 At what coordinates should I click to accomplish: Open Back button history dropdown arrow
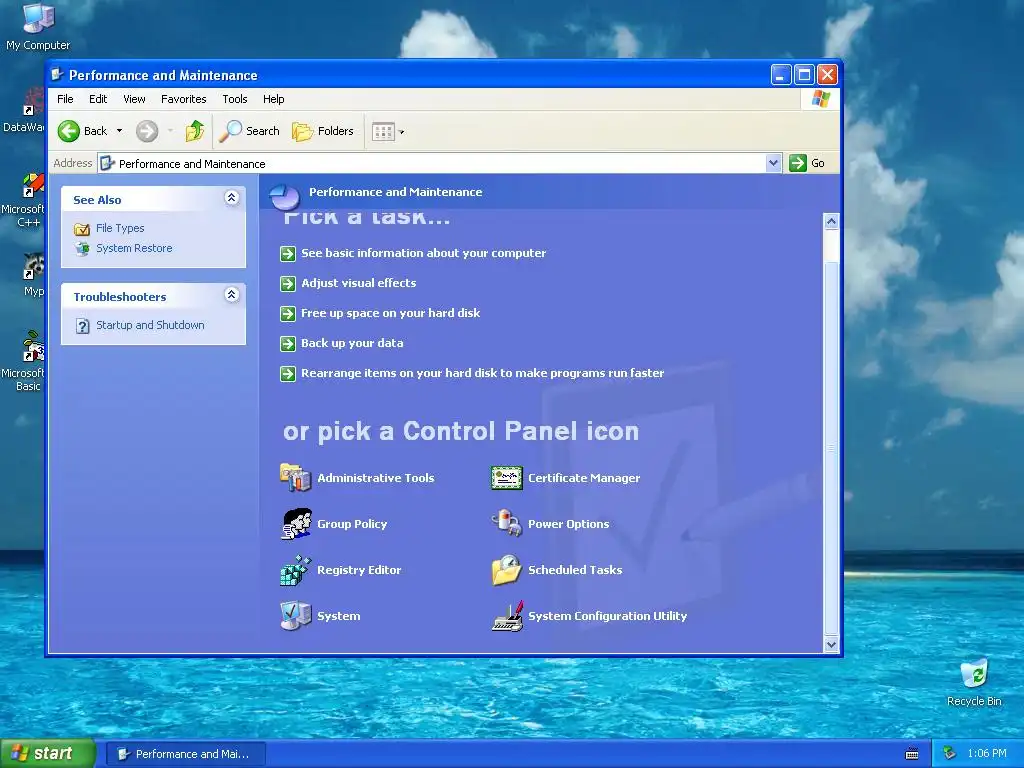pyautogui.click(x=120, y=131)
